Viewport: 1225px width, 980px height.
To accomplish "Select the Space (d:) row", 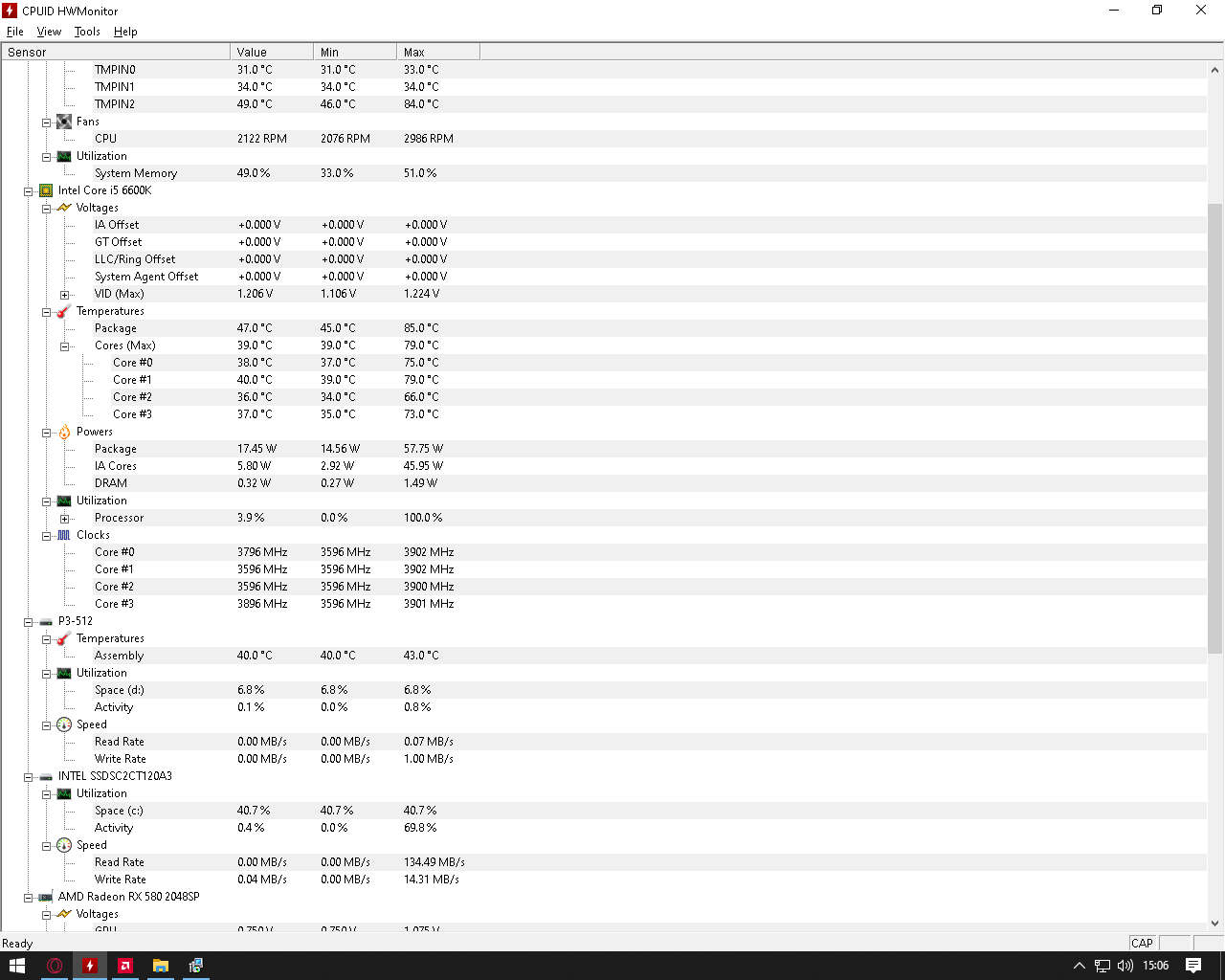I will (604, 690).
